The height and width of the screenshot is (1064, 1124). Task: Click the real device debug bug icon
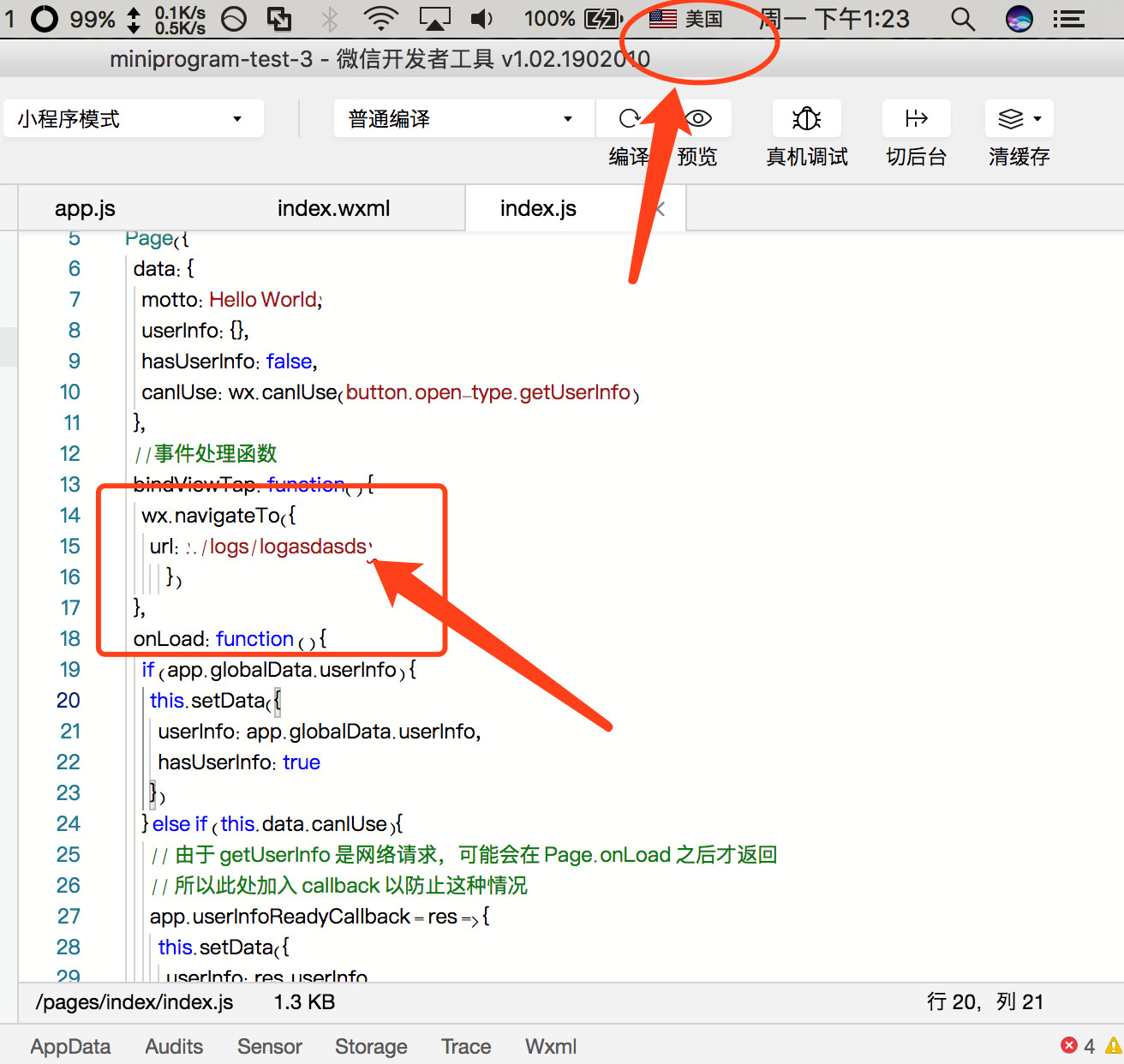point(806,118)
